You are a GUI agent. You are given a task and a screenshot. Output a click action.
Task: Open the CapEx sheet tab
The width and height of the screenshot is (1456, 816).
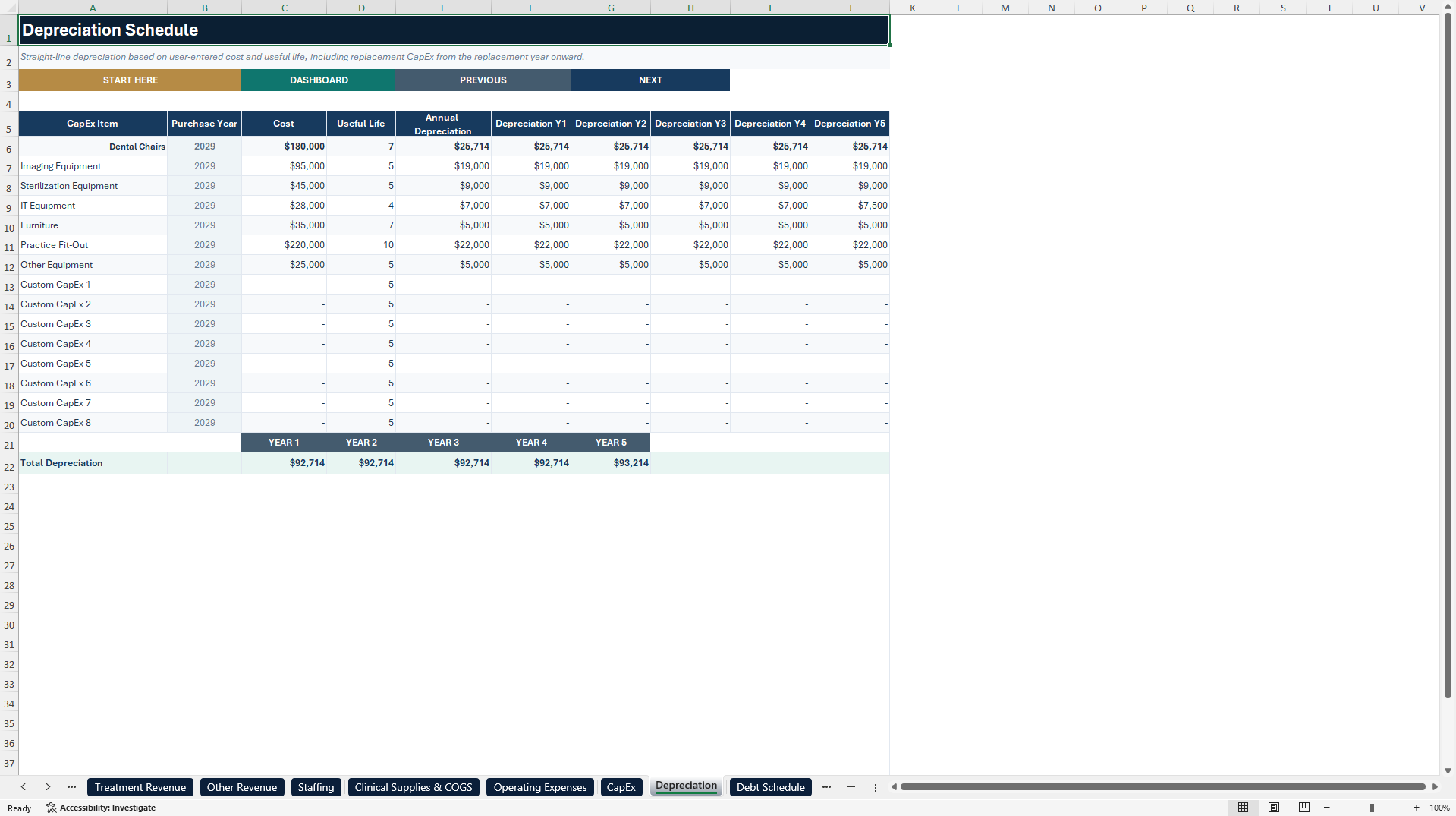(x=621, y=787)
